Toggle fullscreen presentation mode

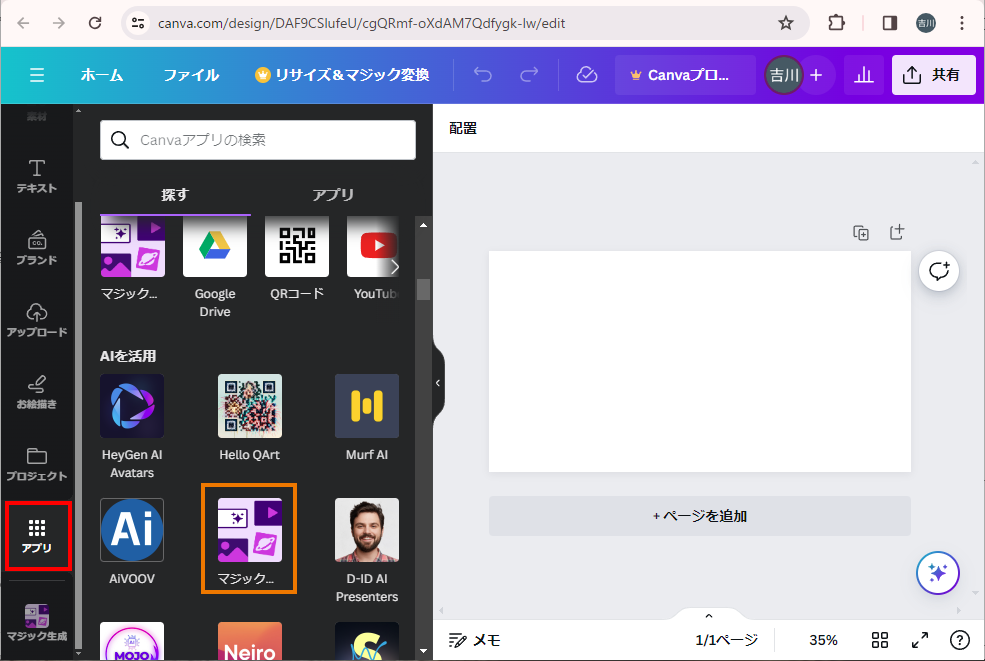(x=920, y=640)
